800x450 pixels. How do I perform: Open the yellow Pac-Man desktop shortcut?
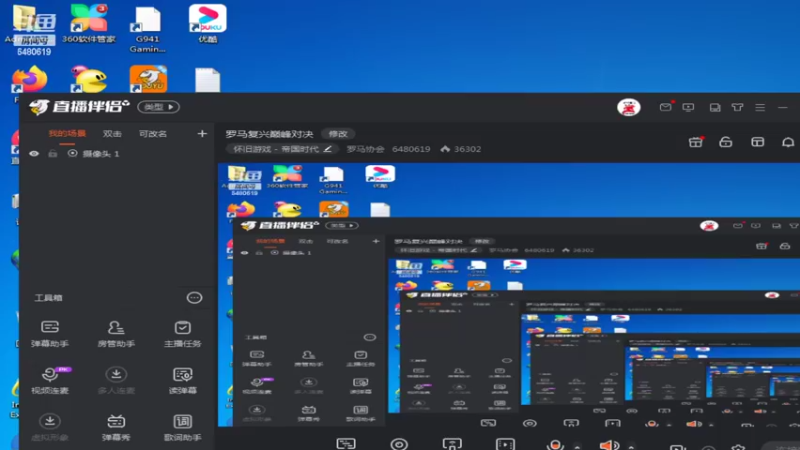89,79
